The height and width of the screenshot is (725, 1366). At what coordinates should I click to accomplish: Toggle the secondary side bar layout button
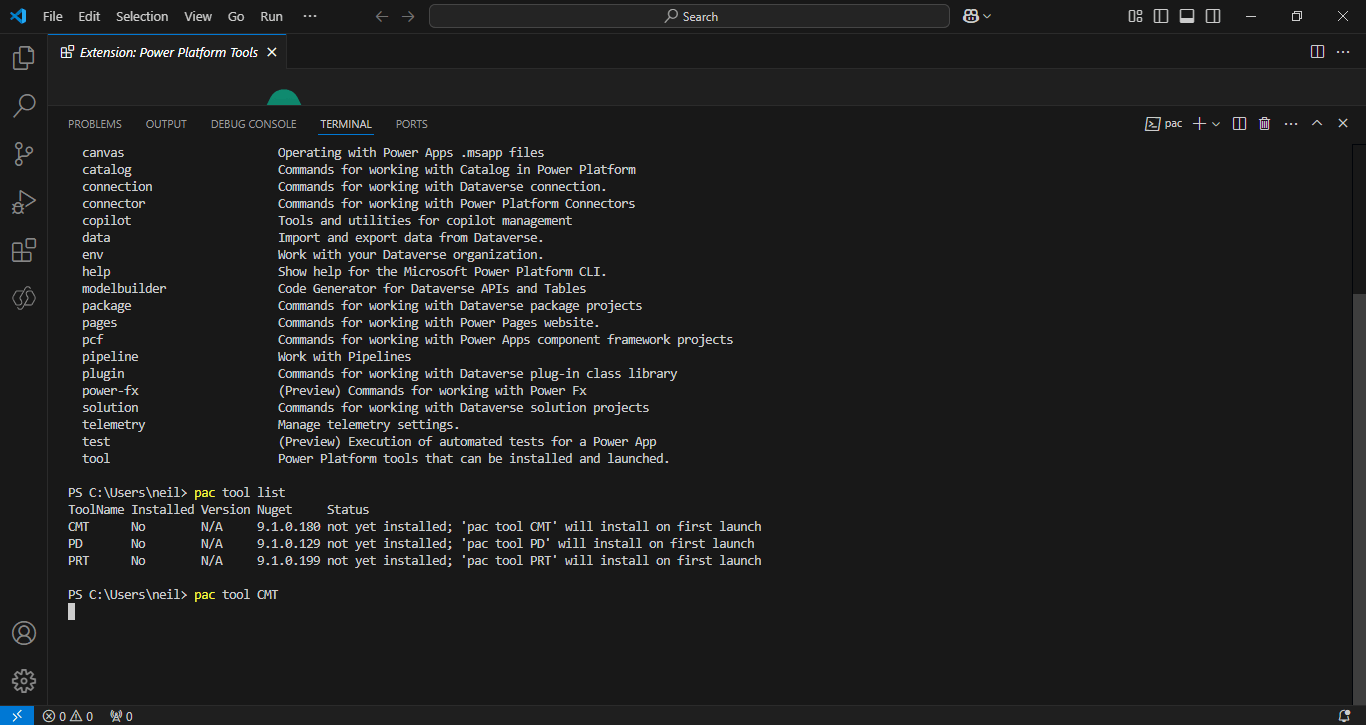1213,16
